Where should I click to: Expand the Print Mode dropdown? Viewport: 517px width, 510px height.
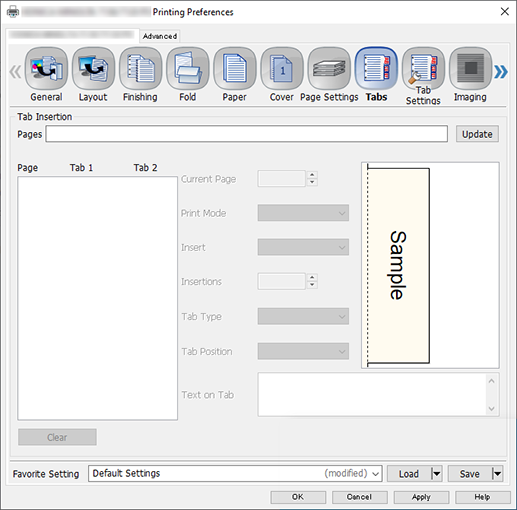[x=303, y=213]
